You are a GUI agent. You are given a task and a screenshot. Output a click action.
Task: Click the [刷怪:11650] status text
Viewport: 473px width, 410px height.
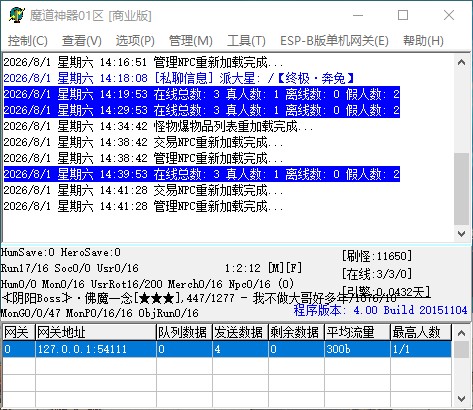pyautogui.click(x=377, y=256)
